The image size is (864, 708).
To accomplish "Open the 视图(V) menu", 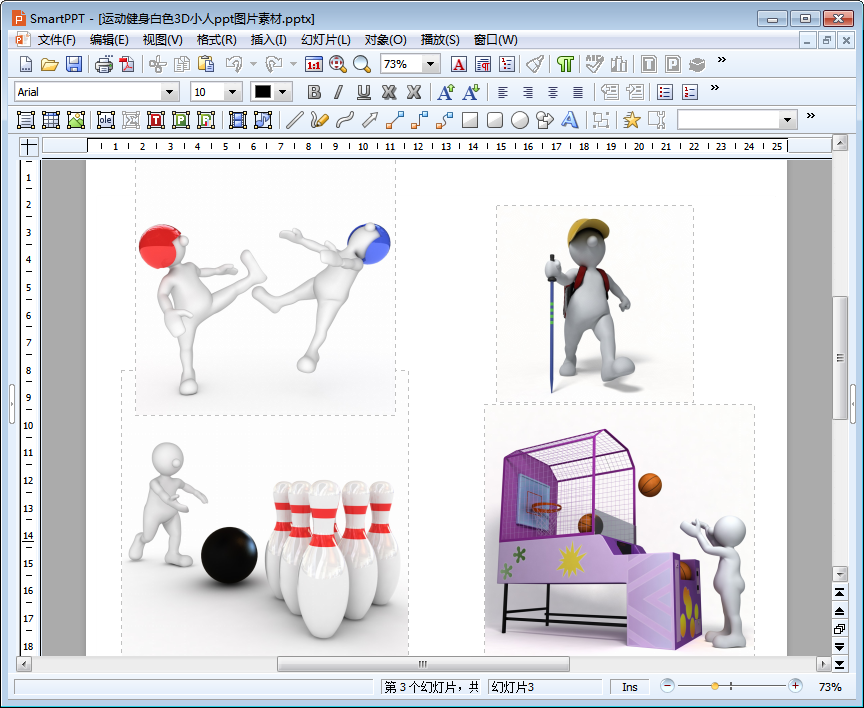I will click(163, 40).
